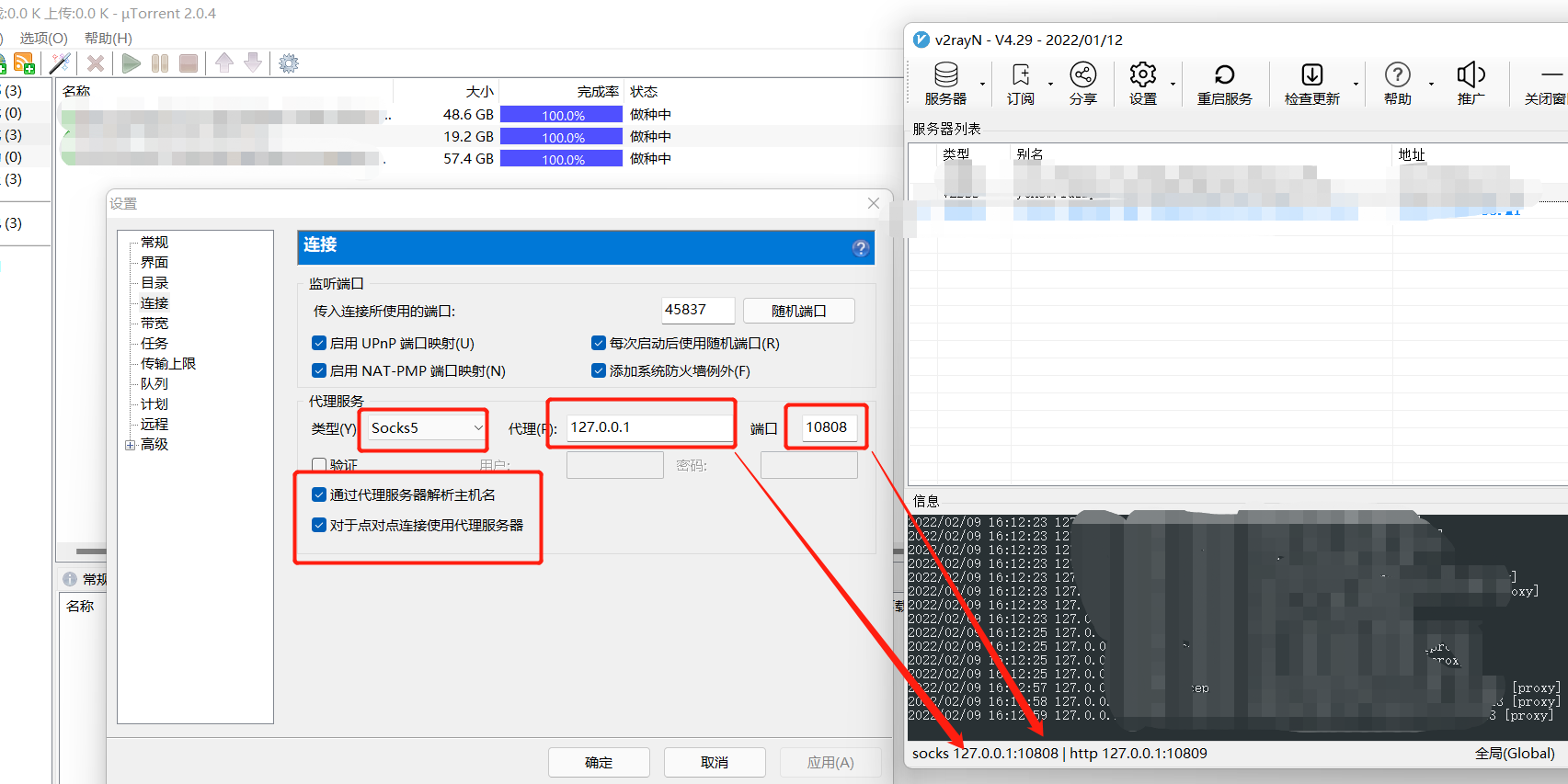Click the v2rayN logo in the title bar
The image size is (1568, 784).
[x=921, y=40]
